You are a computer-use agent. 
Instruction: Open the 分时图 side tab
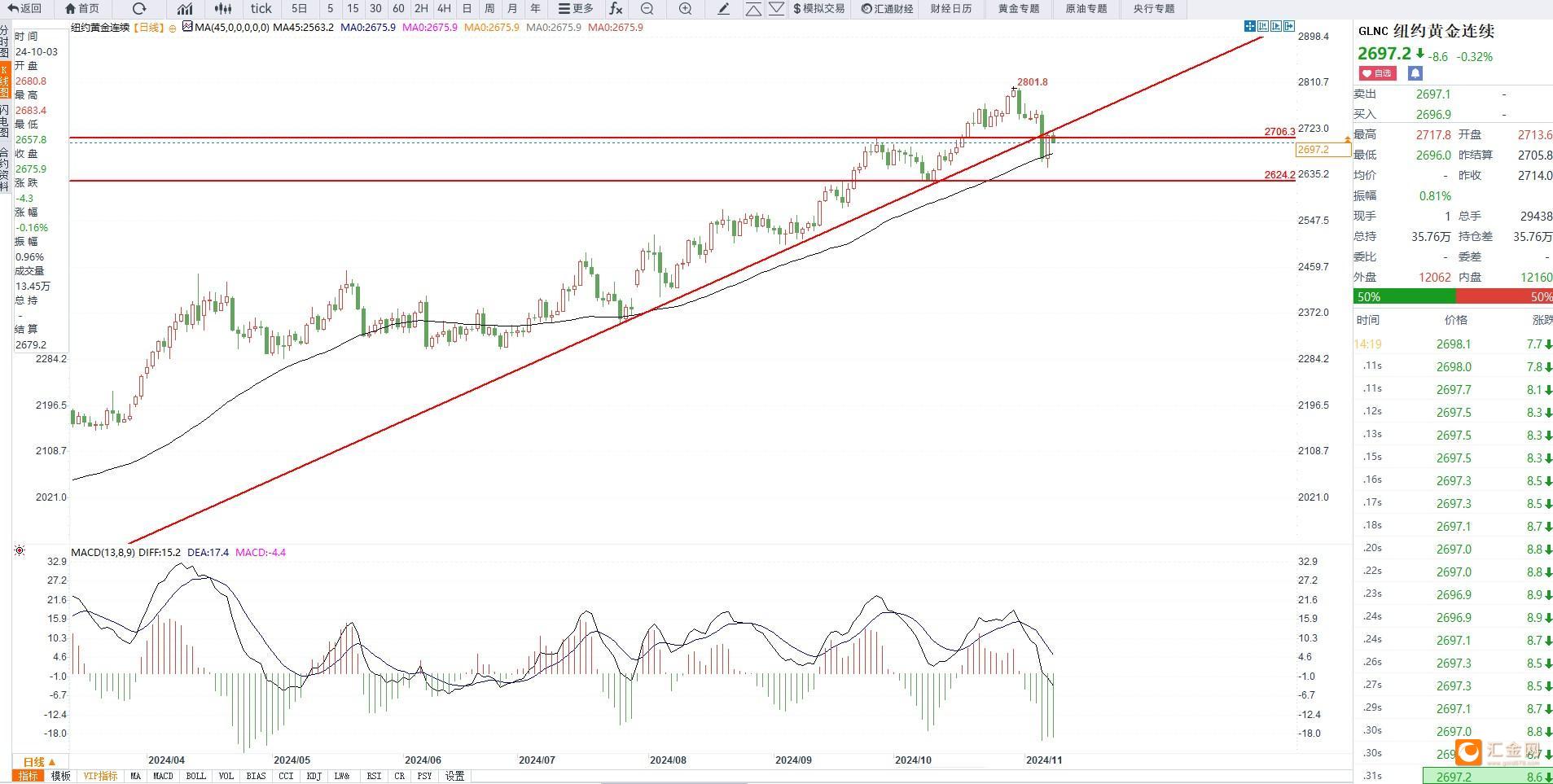(x=5, y=41)
